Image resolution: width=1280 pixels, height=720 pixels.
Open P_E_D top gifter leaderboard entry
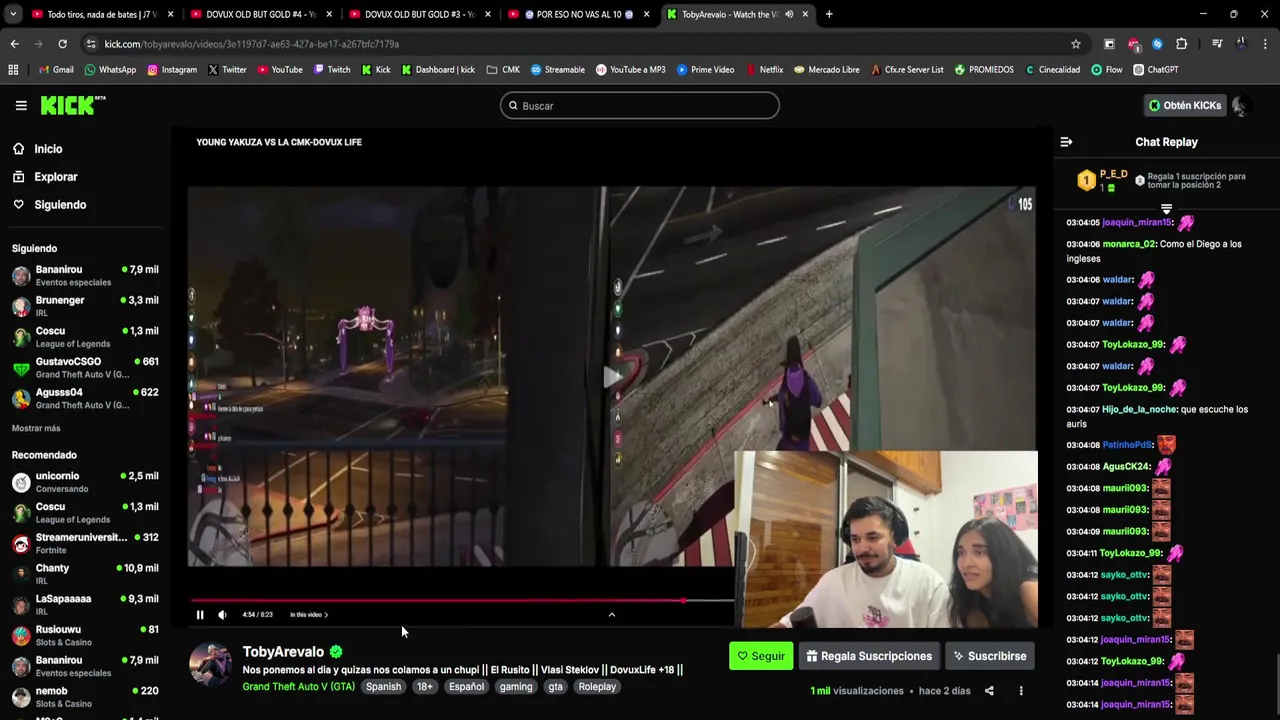pos(1103,180)
